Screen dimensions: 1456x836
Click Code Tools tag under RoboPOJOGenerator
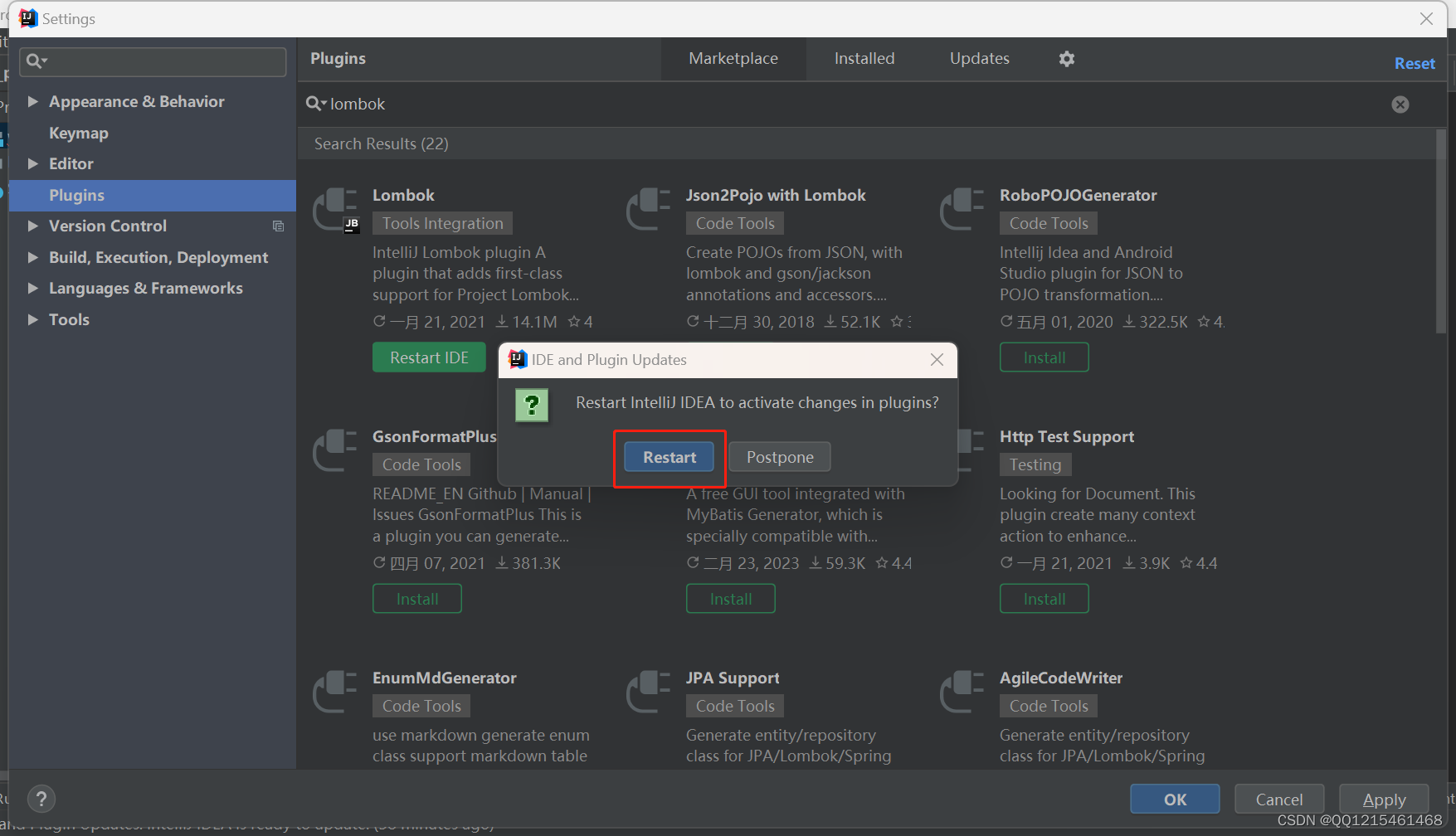[x=1049, y=223]
